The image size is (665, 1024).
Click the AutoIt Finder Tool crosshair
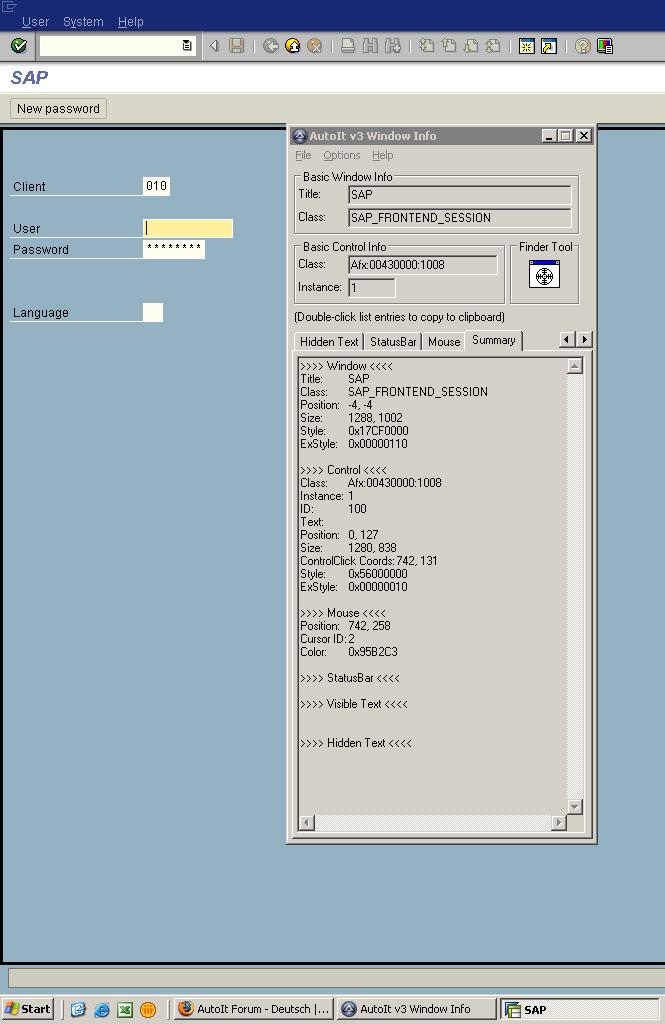tap(544, 274)
